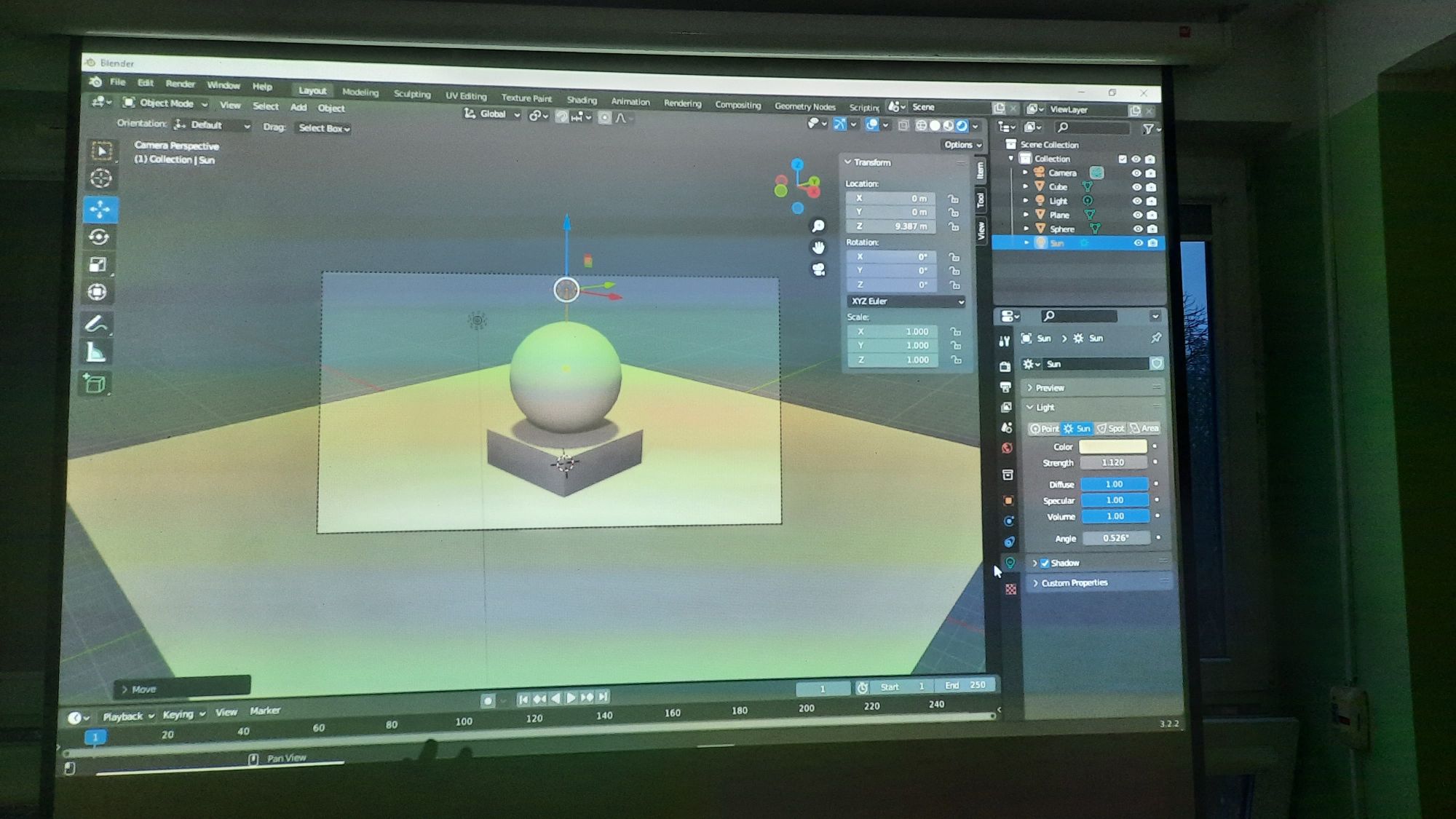Hide the Light in the viewport
The width and height of the screenshot is (1456, 819).
1136,201
